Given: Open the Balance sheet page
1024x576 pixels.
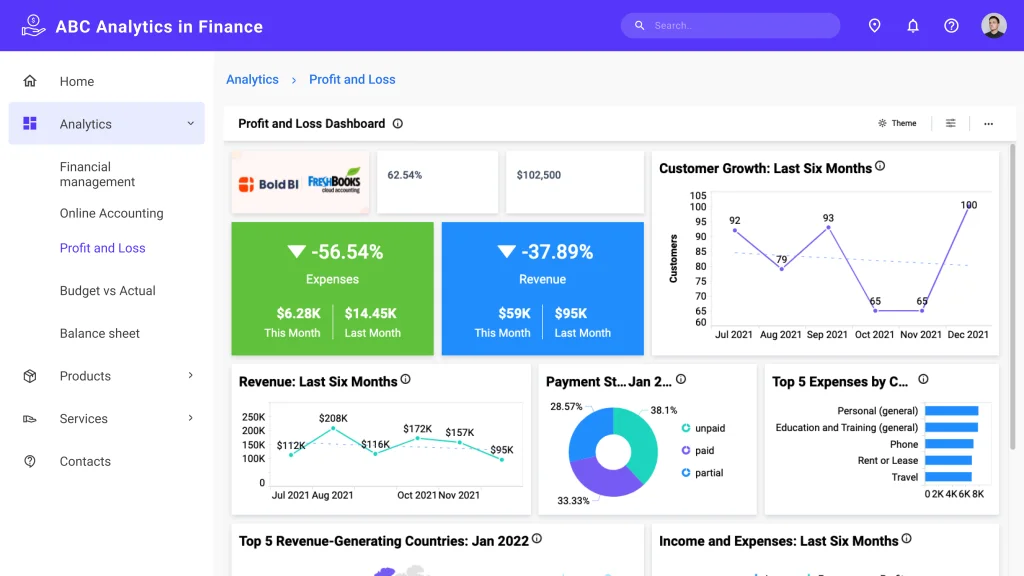Looking at the screenshot, I should click(x=99, y=333).
